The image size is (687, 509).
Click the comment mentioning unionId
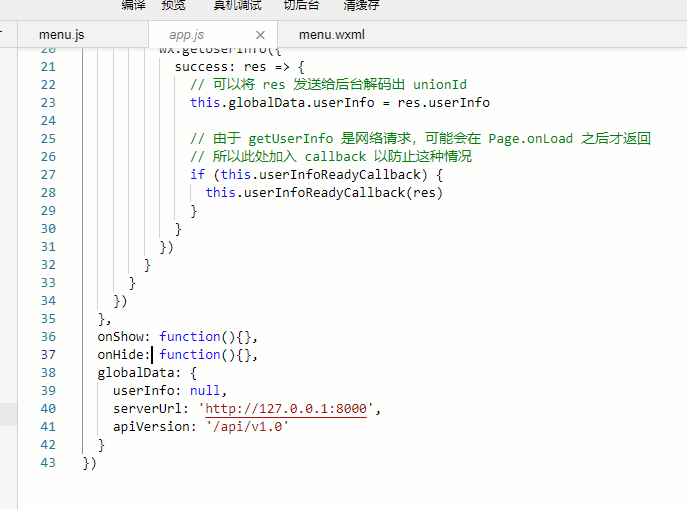328,85
